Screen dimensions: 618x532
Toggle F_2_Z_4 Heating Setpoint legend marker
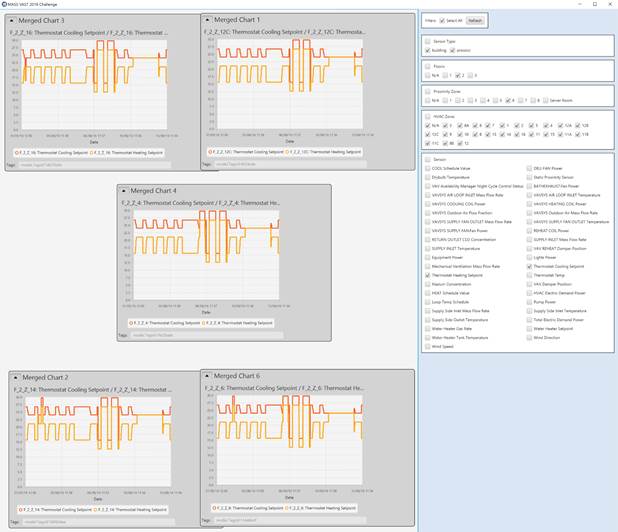coord(205,324)
